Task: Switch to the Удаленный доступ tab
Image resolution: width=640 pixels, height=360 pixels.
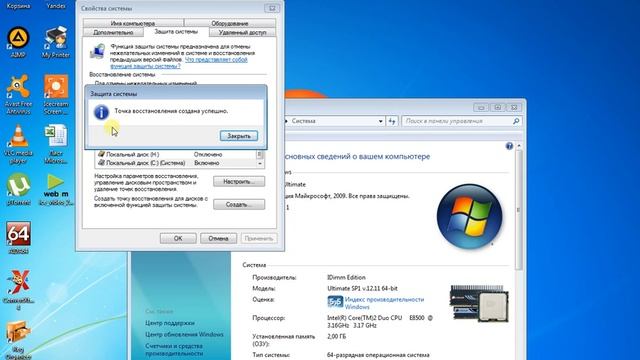Action: pyautogui.click(x=242, y=32)
